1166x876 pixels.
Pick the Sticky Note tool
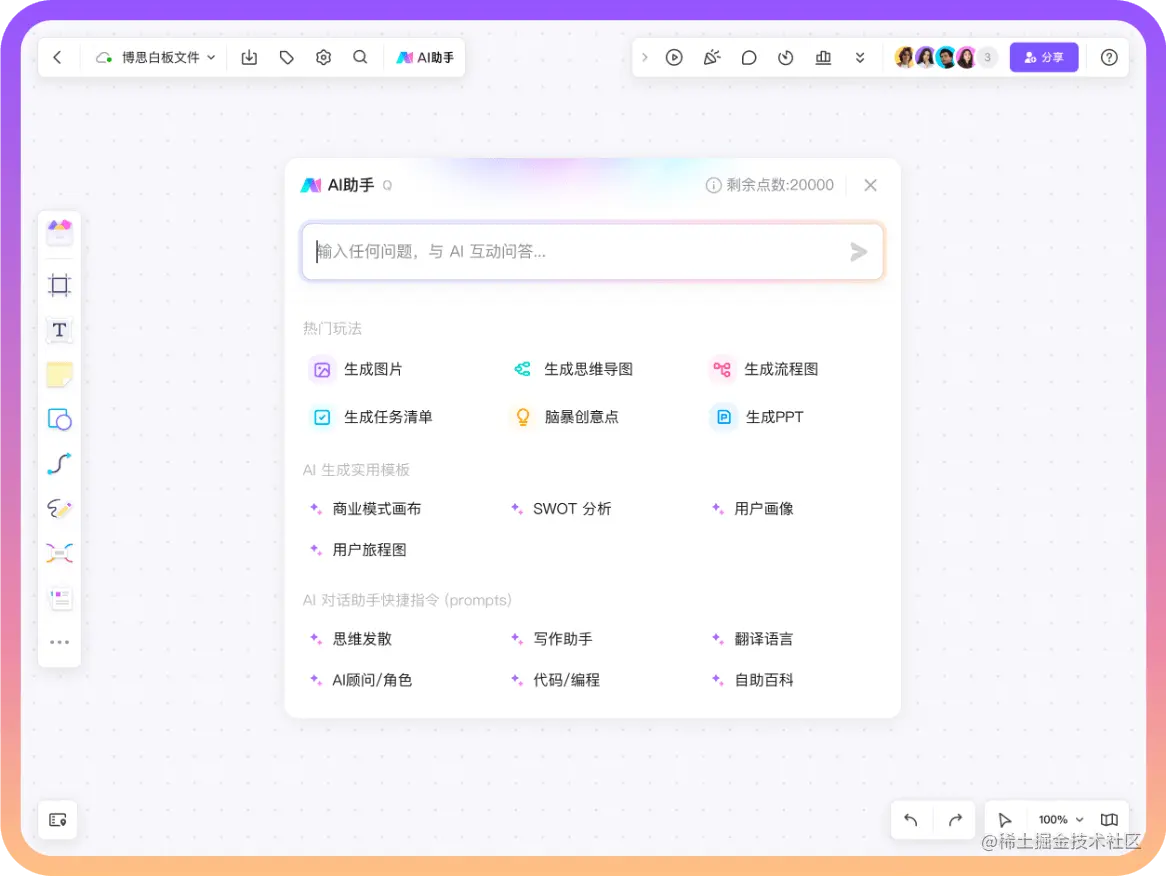tap(59, 375)
